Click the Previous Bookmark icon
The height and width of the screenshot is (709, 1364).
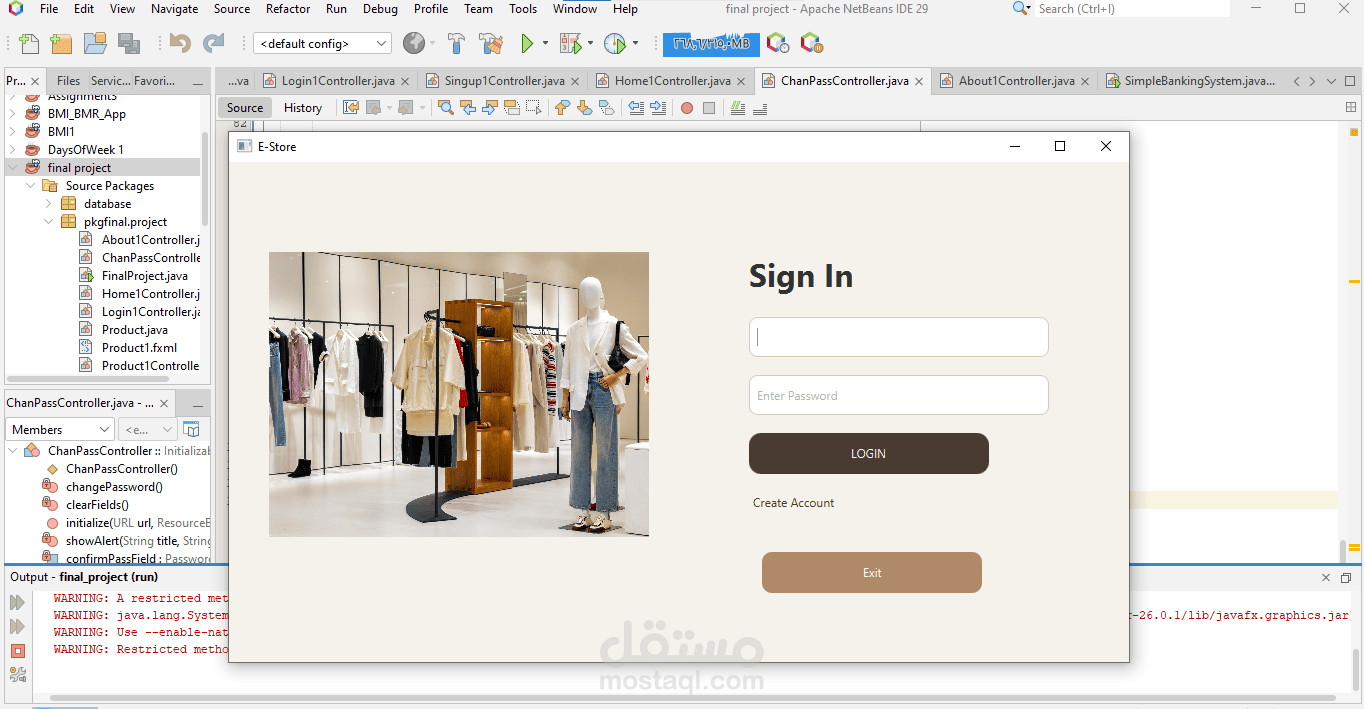(x=562, y=108)
